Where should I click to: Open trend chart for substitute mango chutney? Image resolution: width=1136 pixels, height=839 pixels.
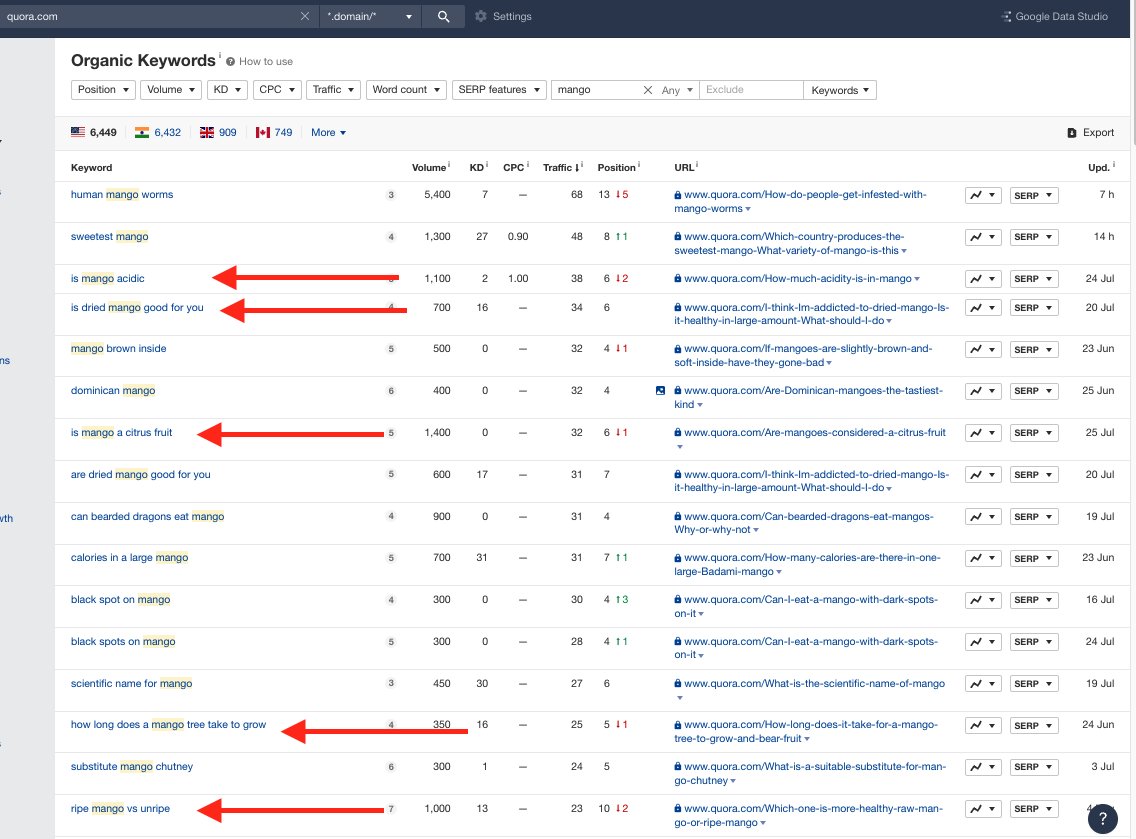983,767
